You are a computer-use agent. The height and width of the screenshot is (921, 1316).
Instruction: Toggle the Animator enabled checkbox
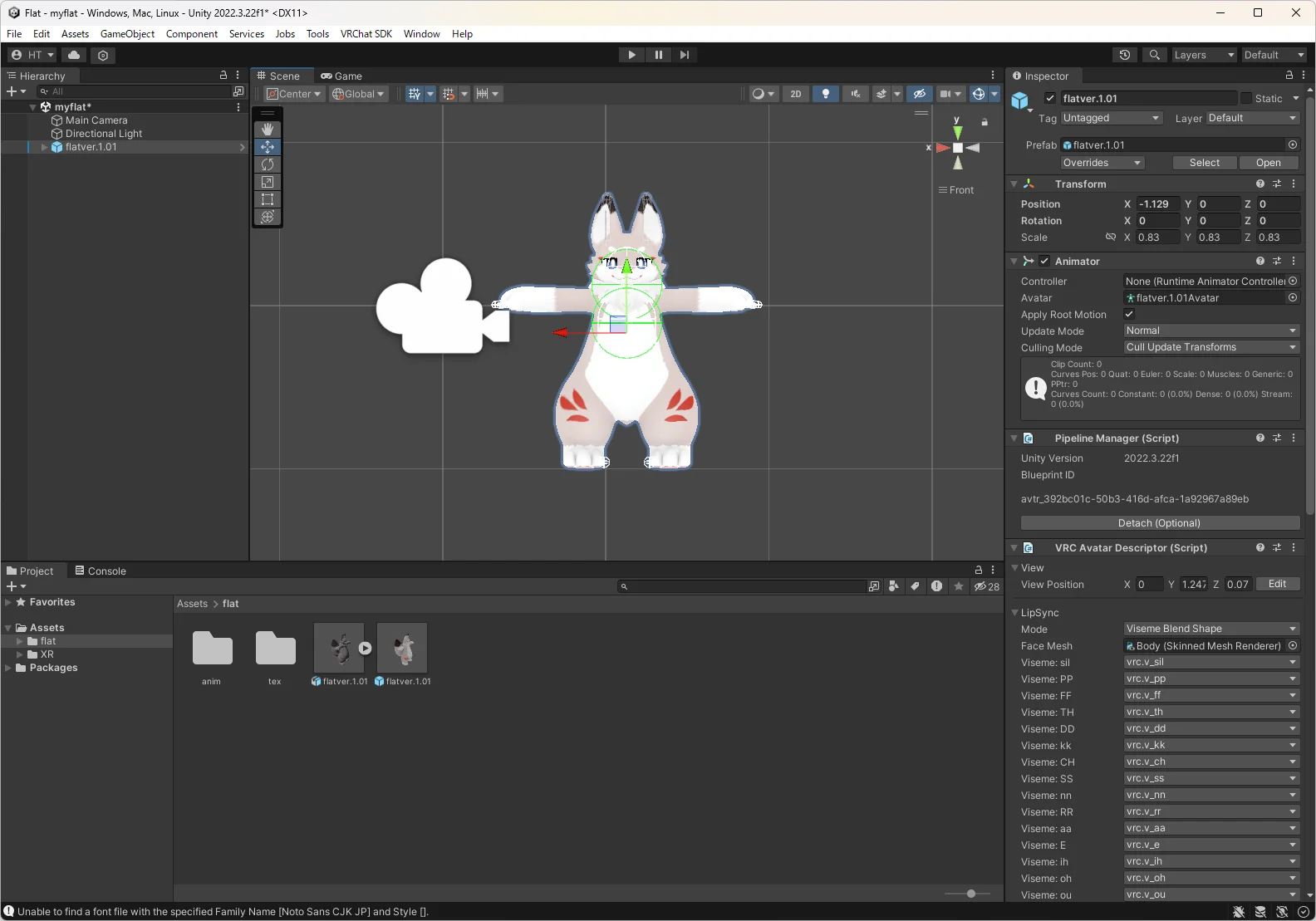click(1044, 261)
